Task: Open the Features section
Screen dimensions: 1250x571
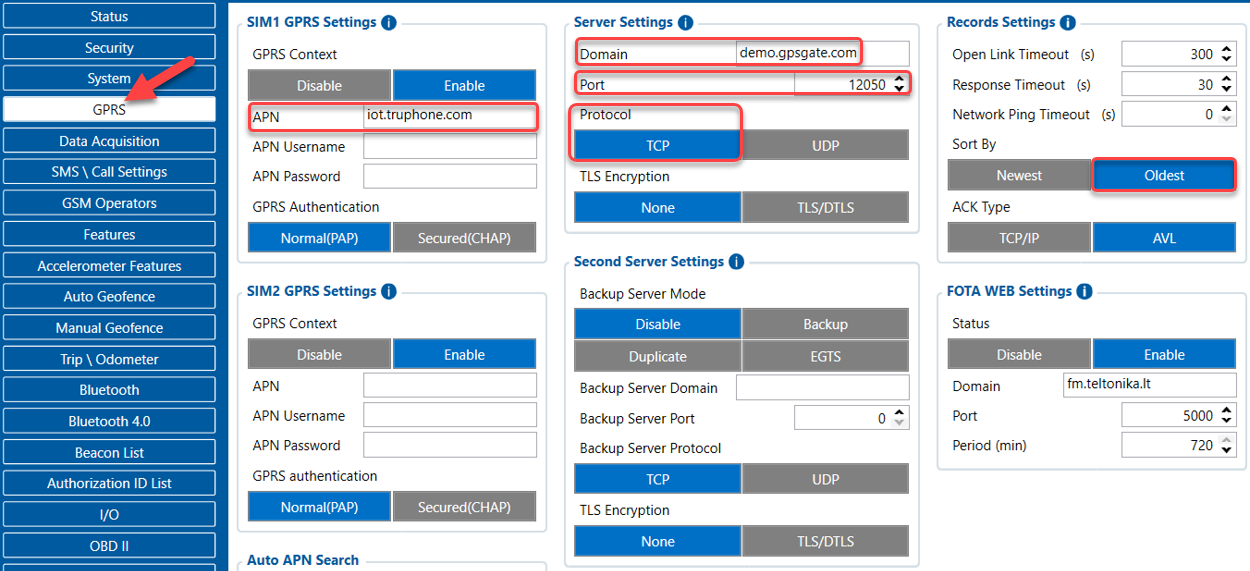Action: click(x=109, y=234)
